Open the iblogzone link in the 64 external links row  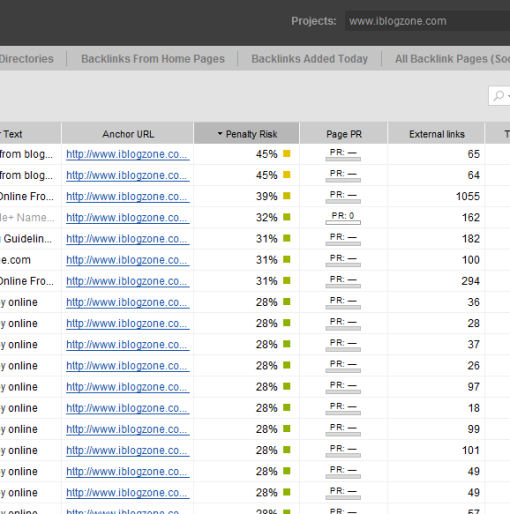[x=128, y=175]
